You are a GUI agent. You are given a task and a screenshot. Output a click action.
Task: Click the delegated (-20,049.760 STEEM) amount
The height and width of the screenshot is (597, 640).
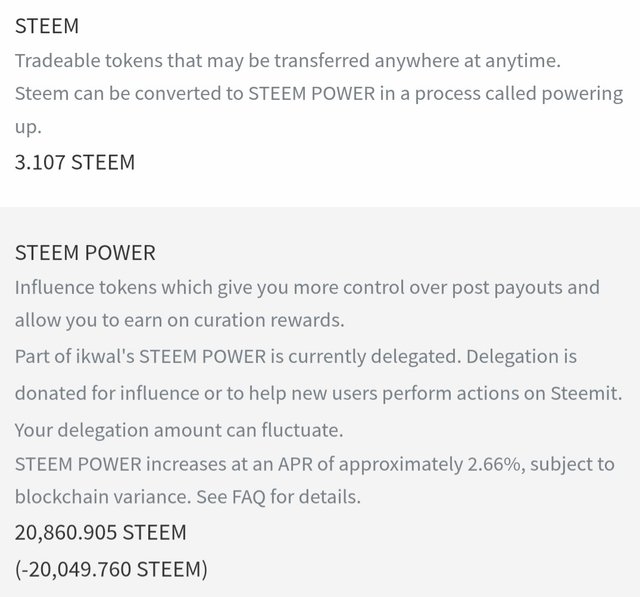point(111,569)
